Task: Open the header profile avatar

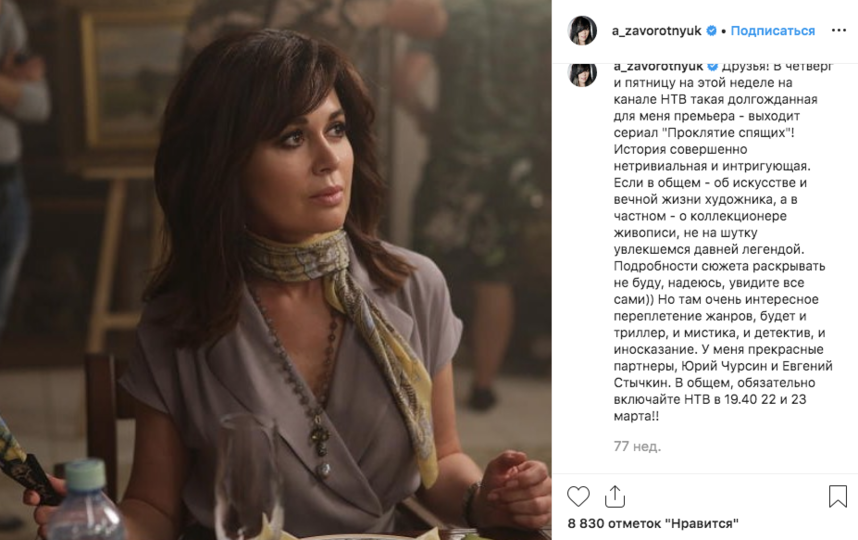Action: point(582,31)
